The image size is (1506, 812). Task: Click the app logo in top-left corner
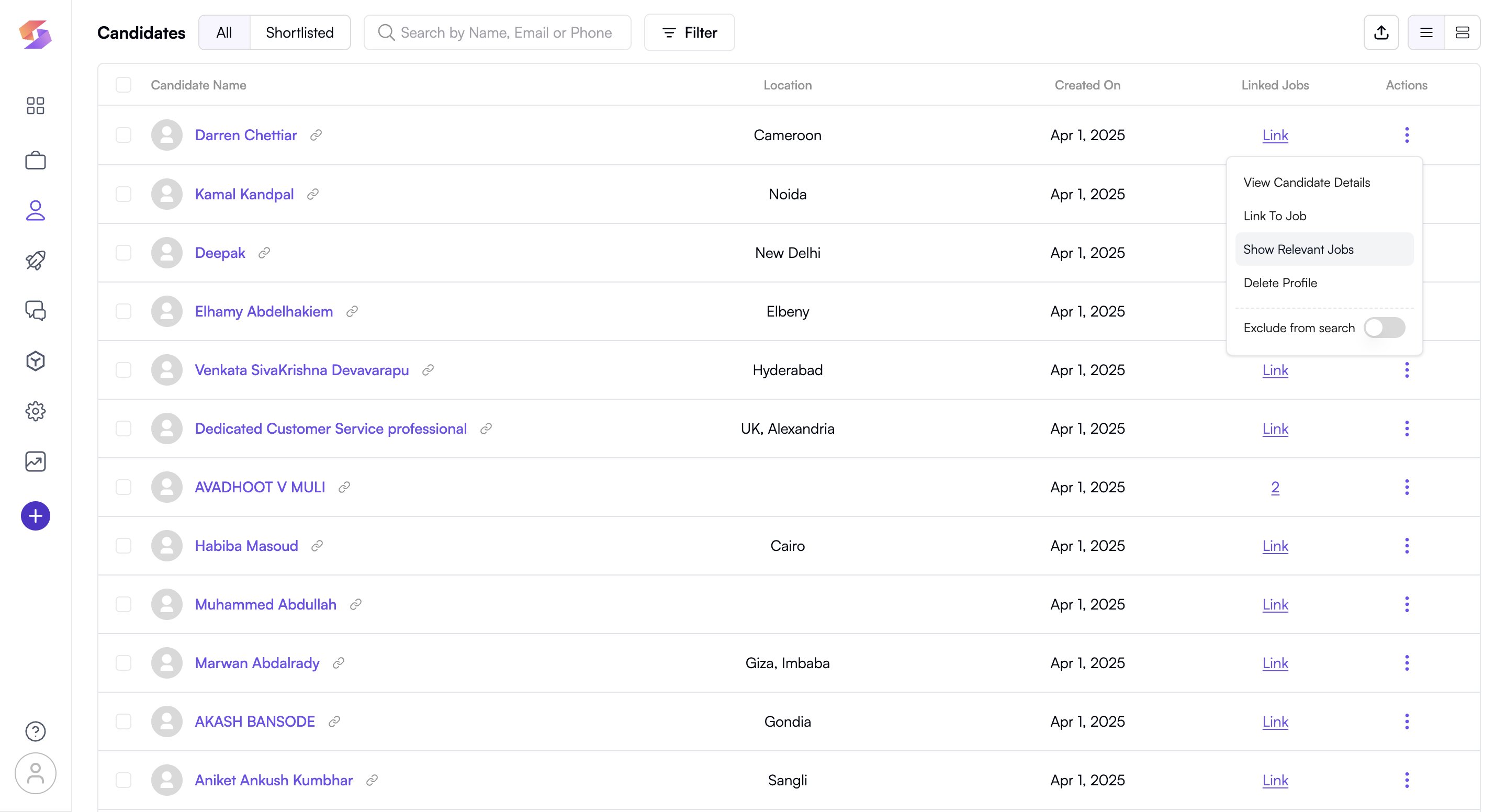click(35, 35)
